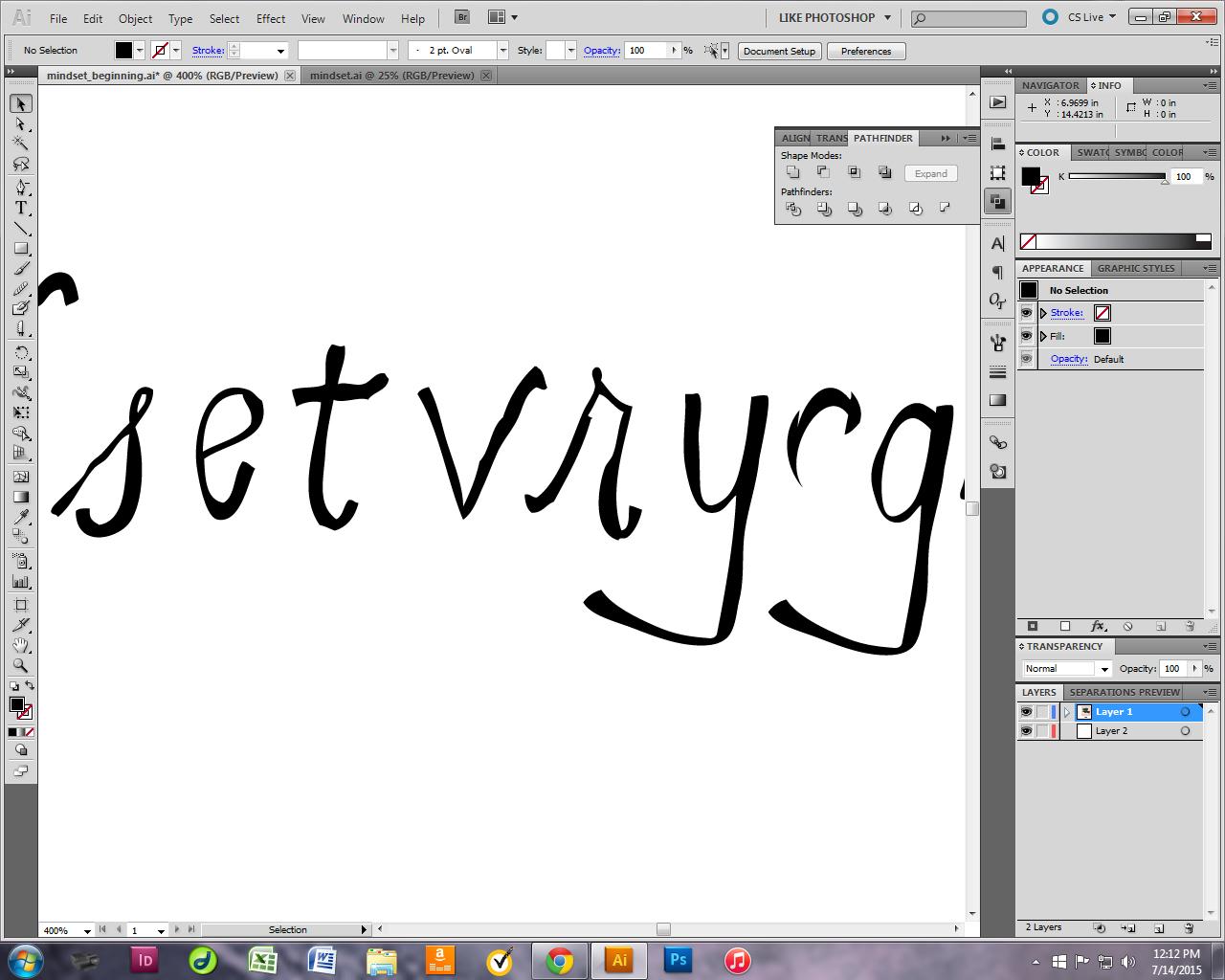Click the Outline pathfinder icon
Image resolution: width=1225 pixels, height=980 pixels.
tap(915, 208)
